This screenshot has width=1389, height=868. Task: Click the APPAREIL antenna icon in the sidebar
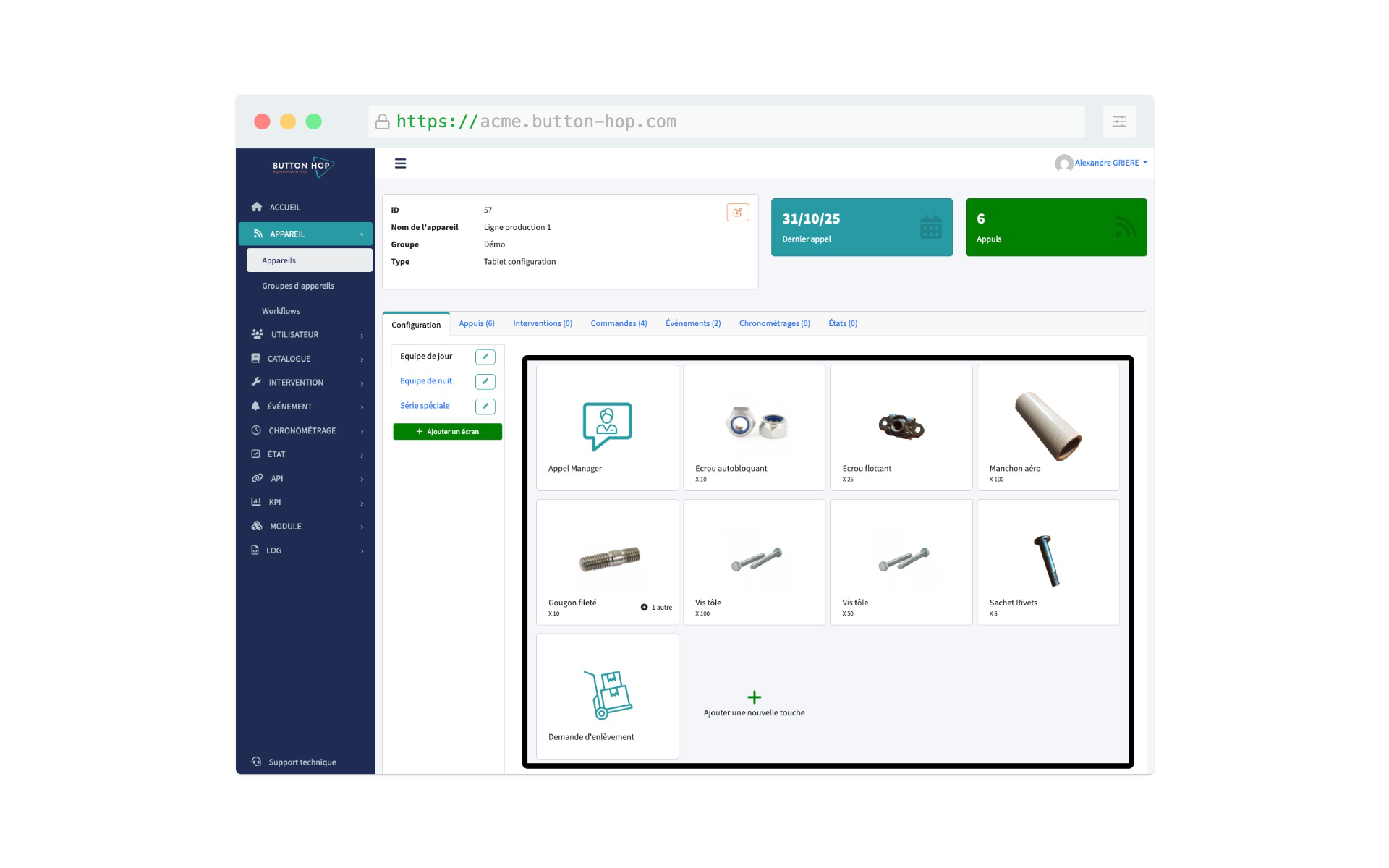click(258, 234)
